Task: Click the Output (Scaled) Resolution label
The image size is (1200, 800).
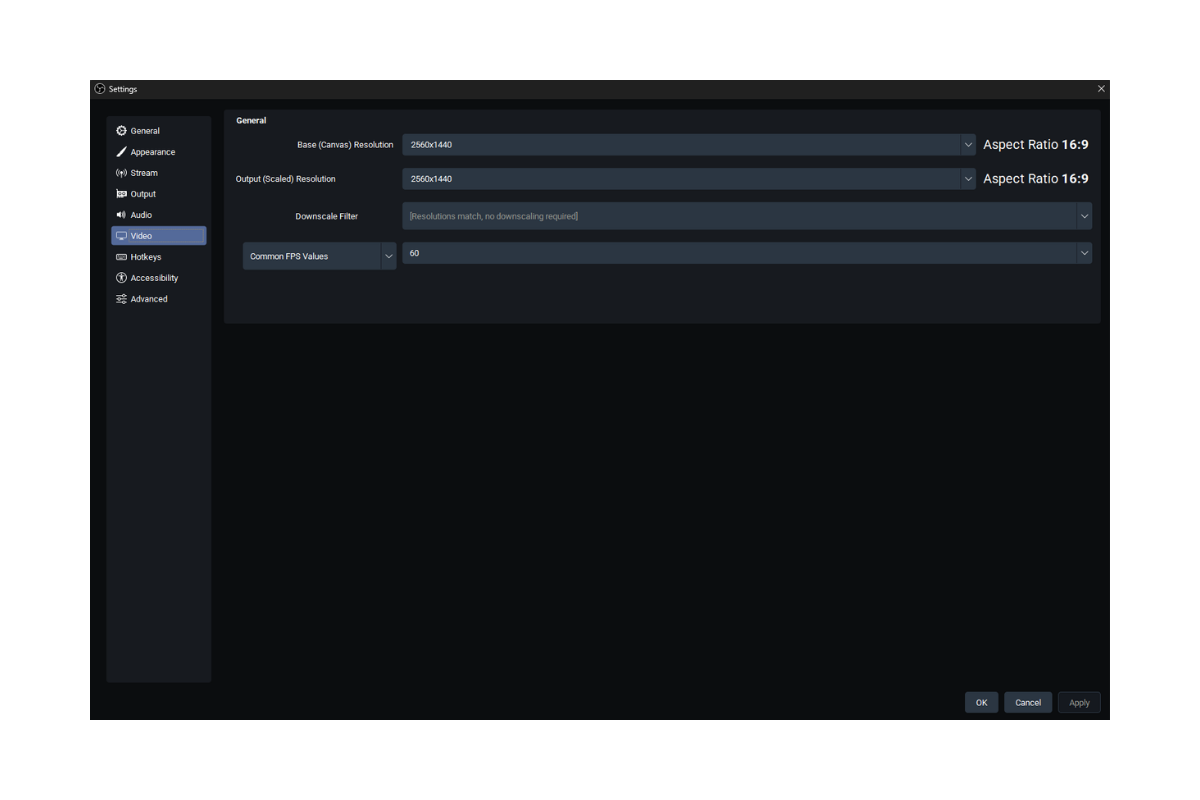Action: point(286,179)
